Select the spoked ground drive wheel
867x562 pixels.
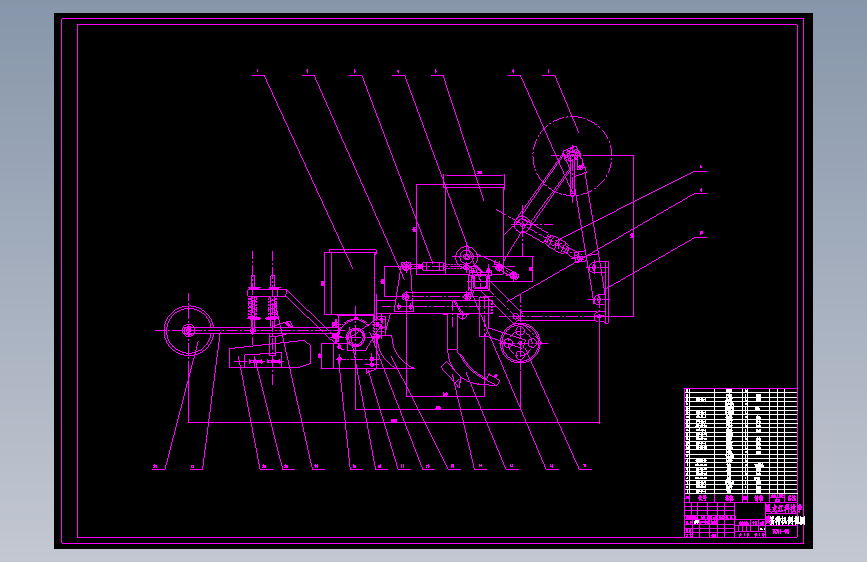[x=519, y=344]
